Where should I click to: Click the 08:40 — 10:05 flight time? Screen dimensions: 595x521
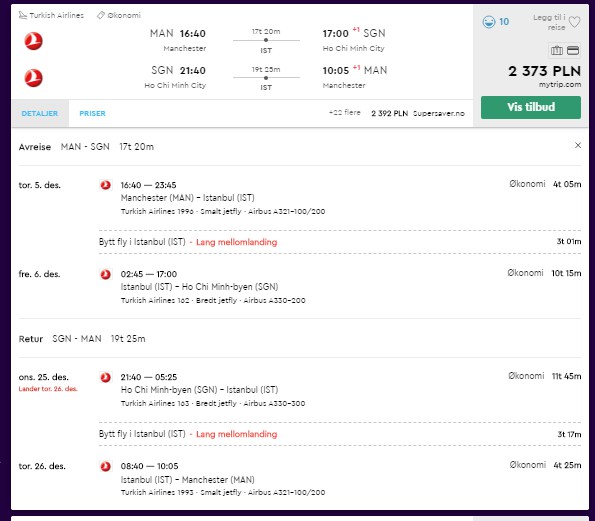[150, 466]
